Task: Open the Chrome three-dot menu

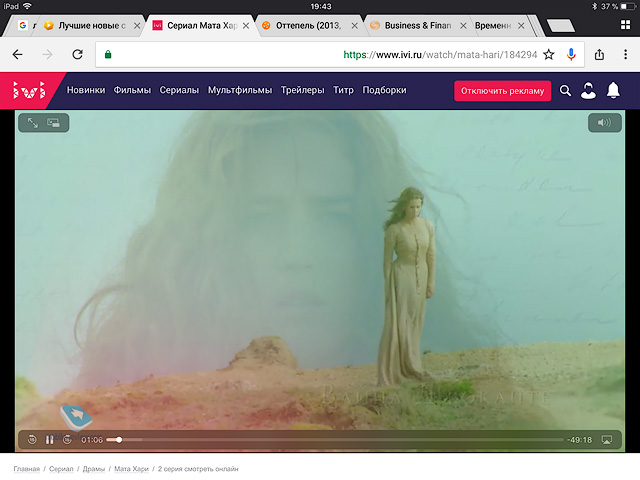Action: [625, 54]
